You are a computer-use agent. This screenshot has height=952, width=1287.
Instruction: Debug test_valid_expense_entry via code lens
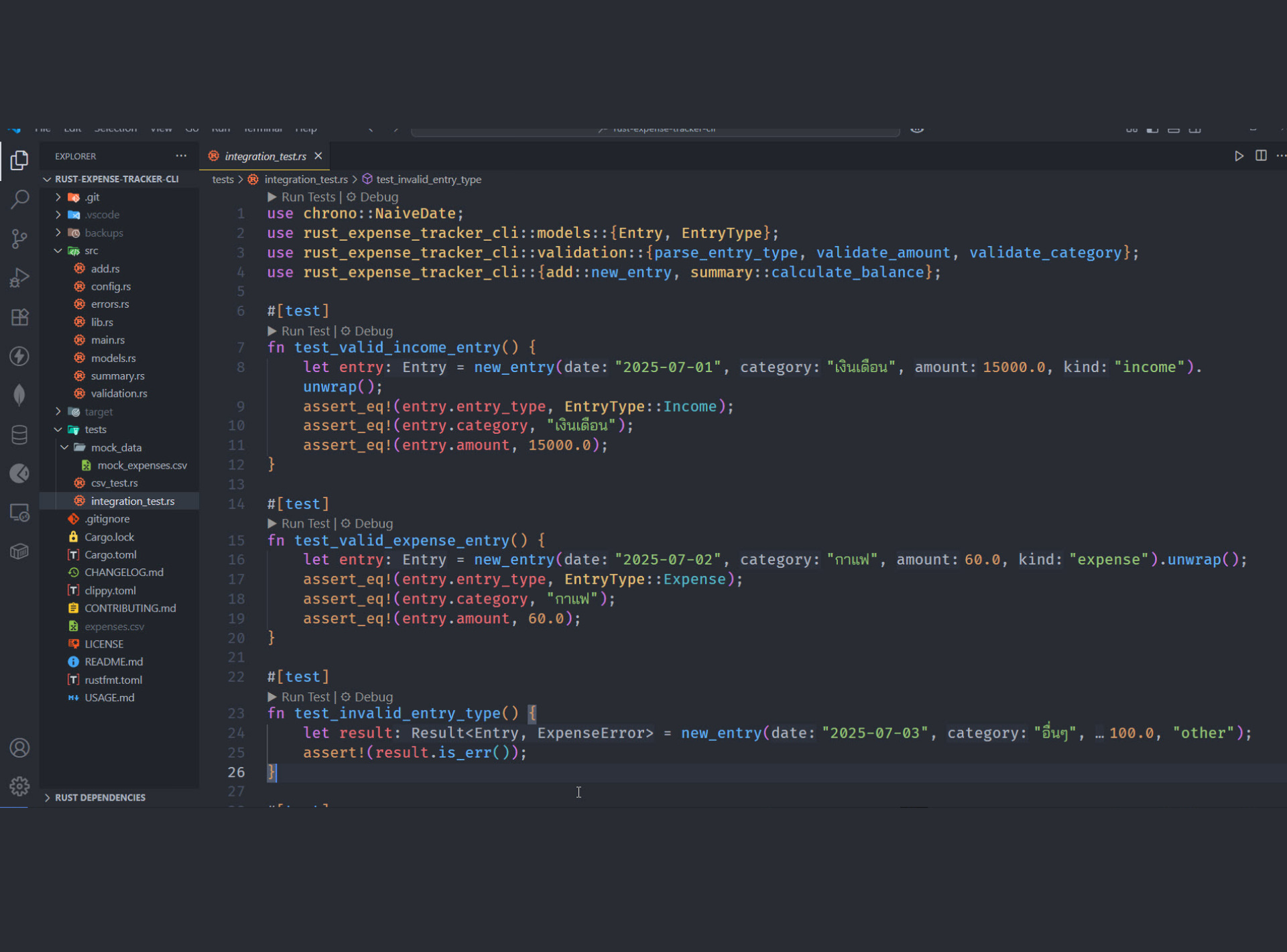(x=367, y=524)
